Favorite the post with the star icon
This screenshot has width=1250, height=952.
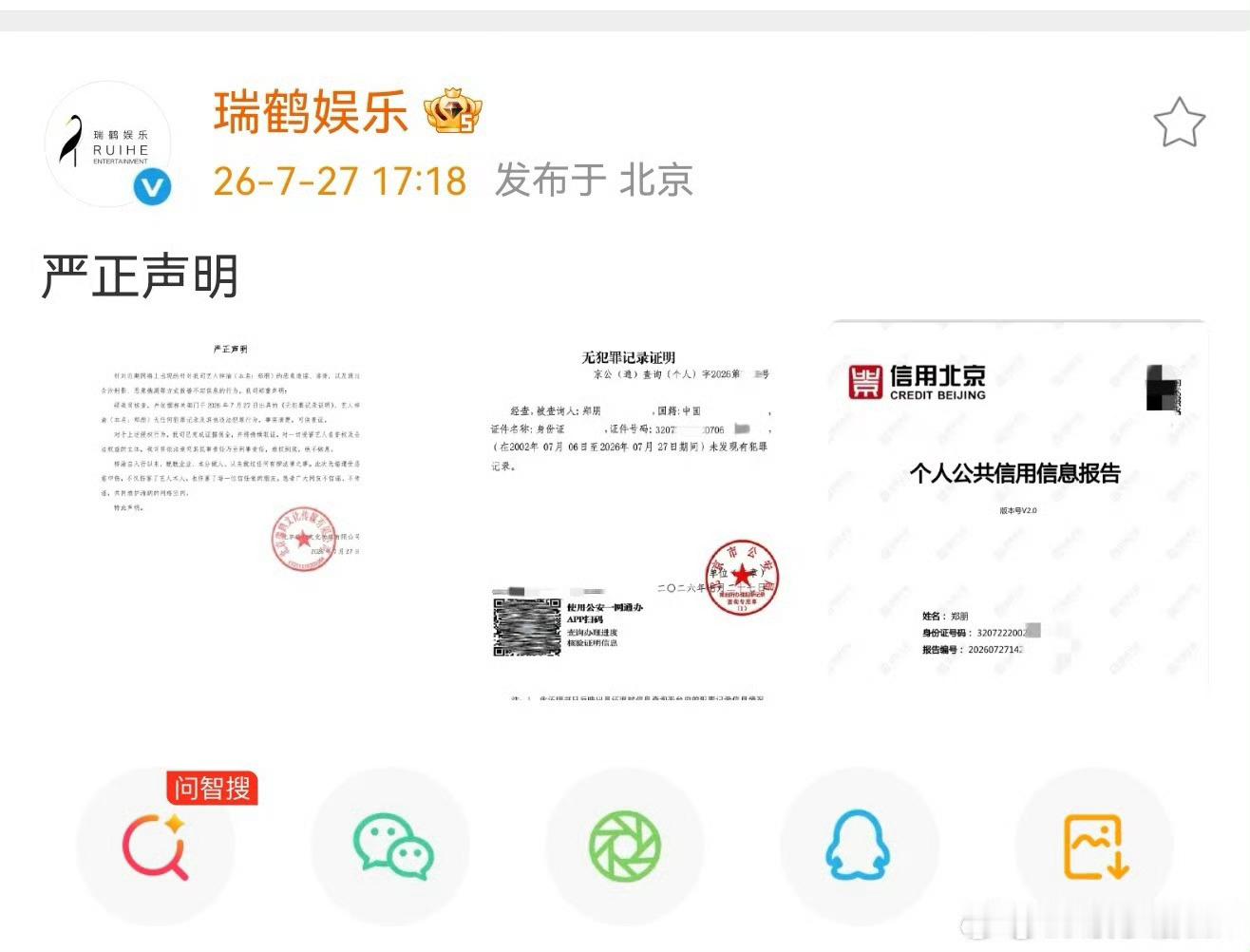tap(1179, 123)
